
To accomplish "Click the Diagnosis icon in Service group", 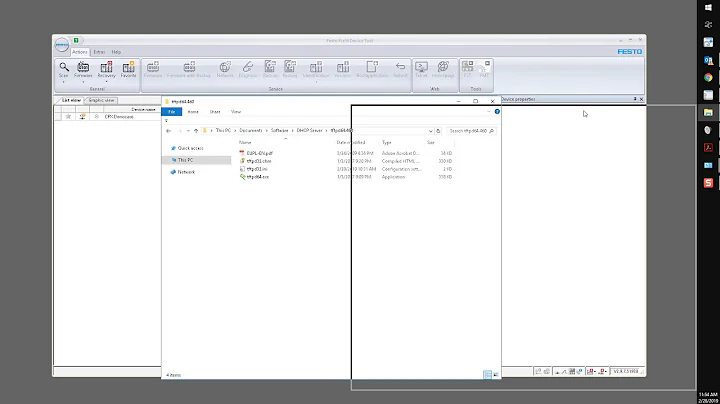I will [248, 69].
